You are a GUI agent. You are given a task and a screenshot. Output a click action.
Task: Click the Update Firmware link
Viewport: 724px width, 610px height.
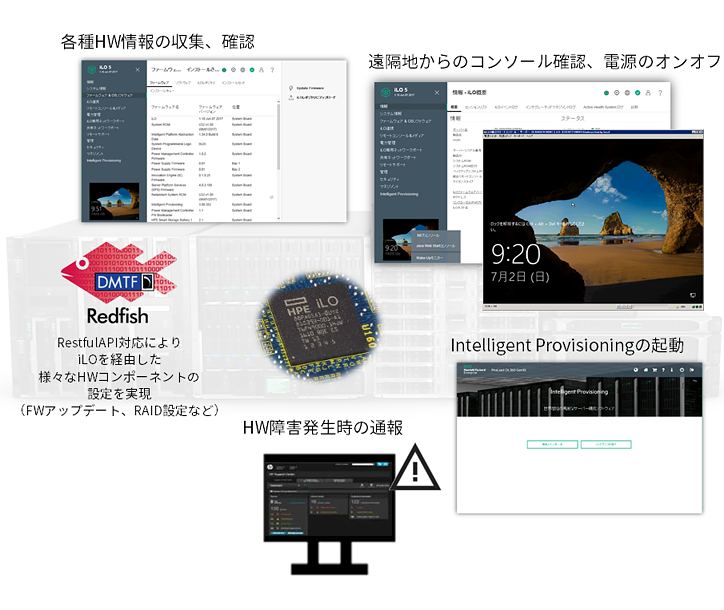(x=310, y=88)
